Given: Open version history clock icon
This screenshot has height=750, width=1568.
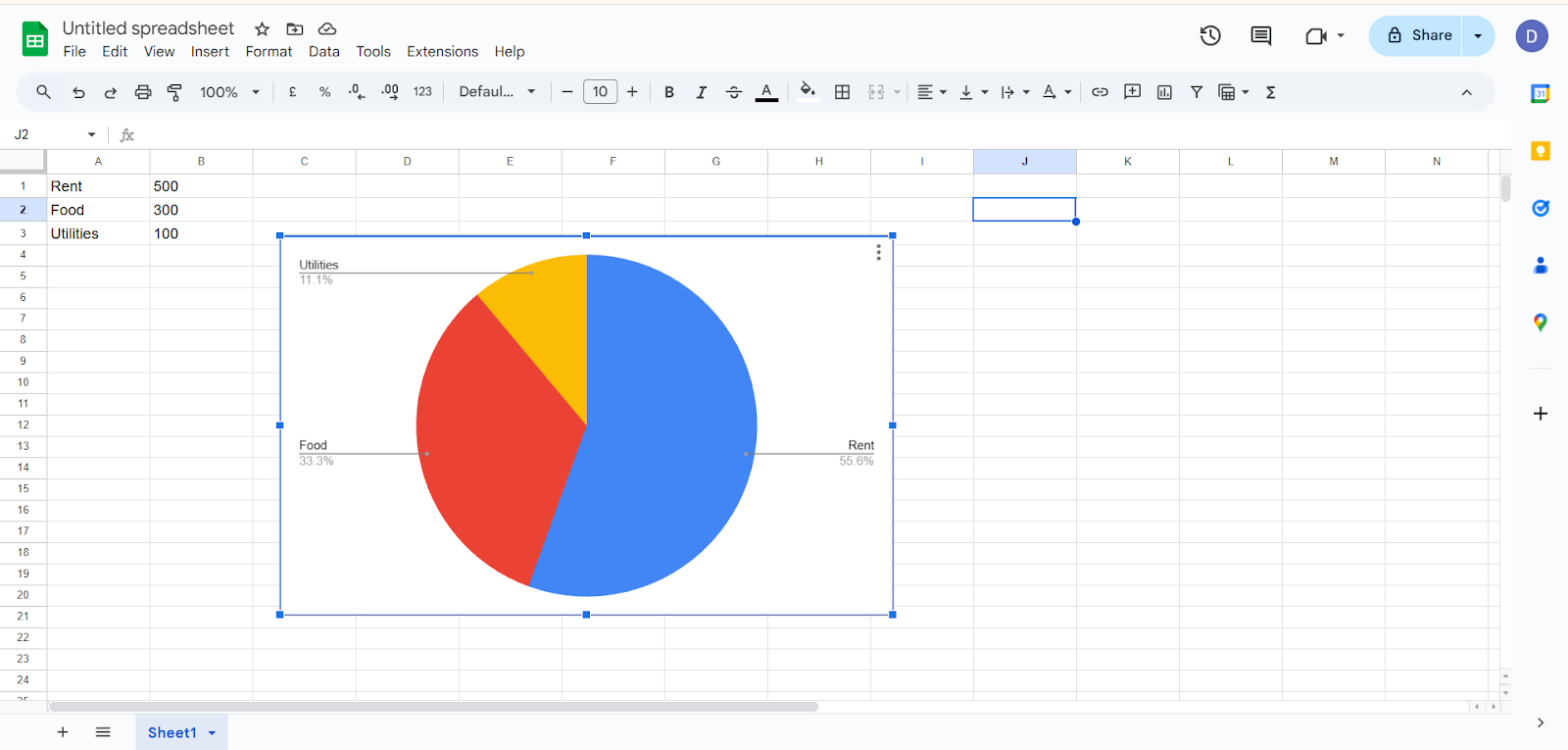Looking at the screenshot, I should (1210, 36).
